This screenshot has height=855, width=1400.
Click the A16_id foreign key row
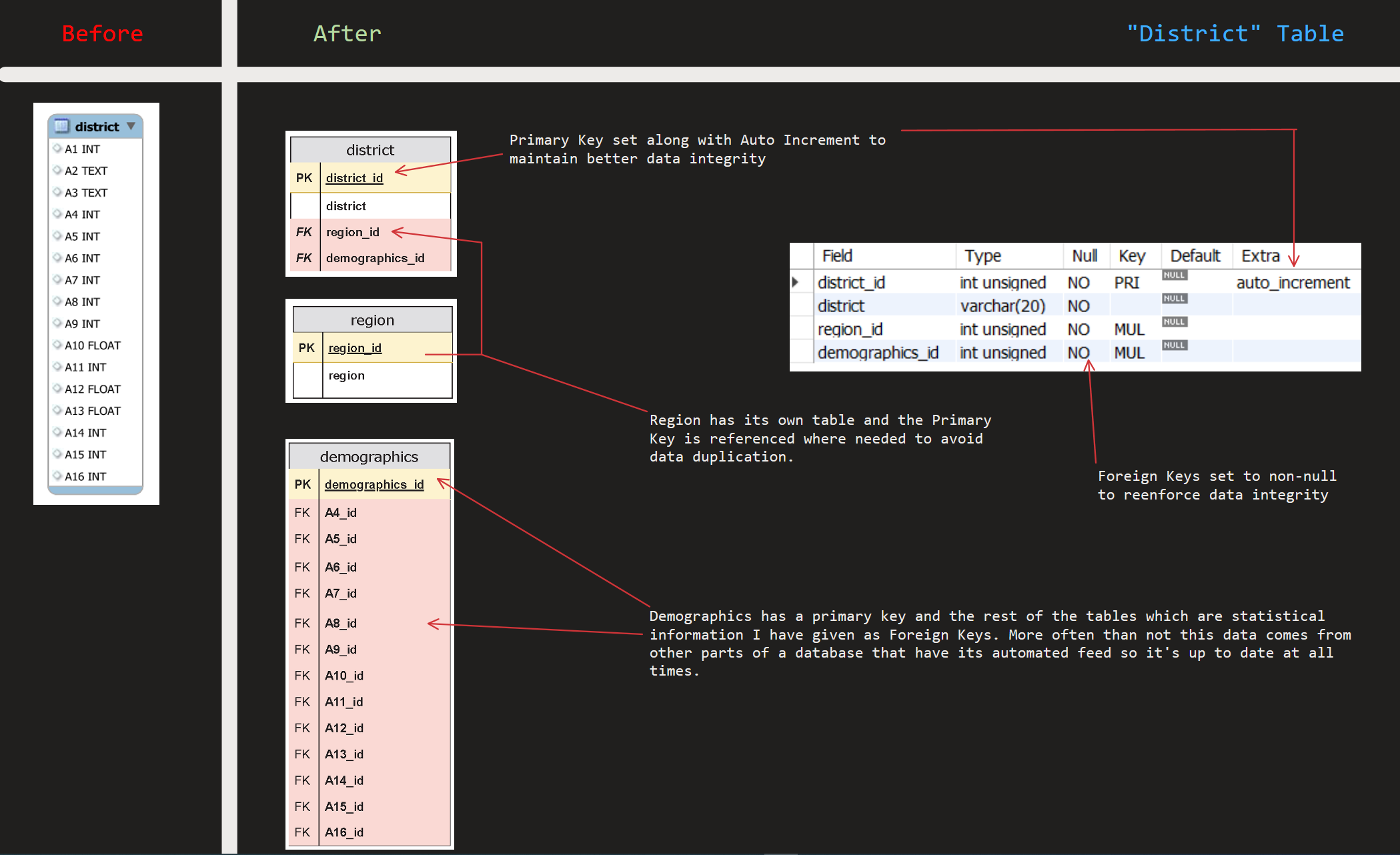[343, 832]
